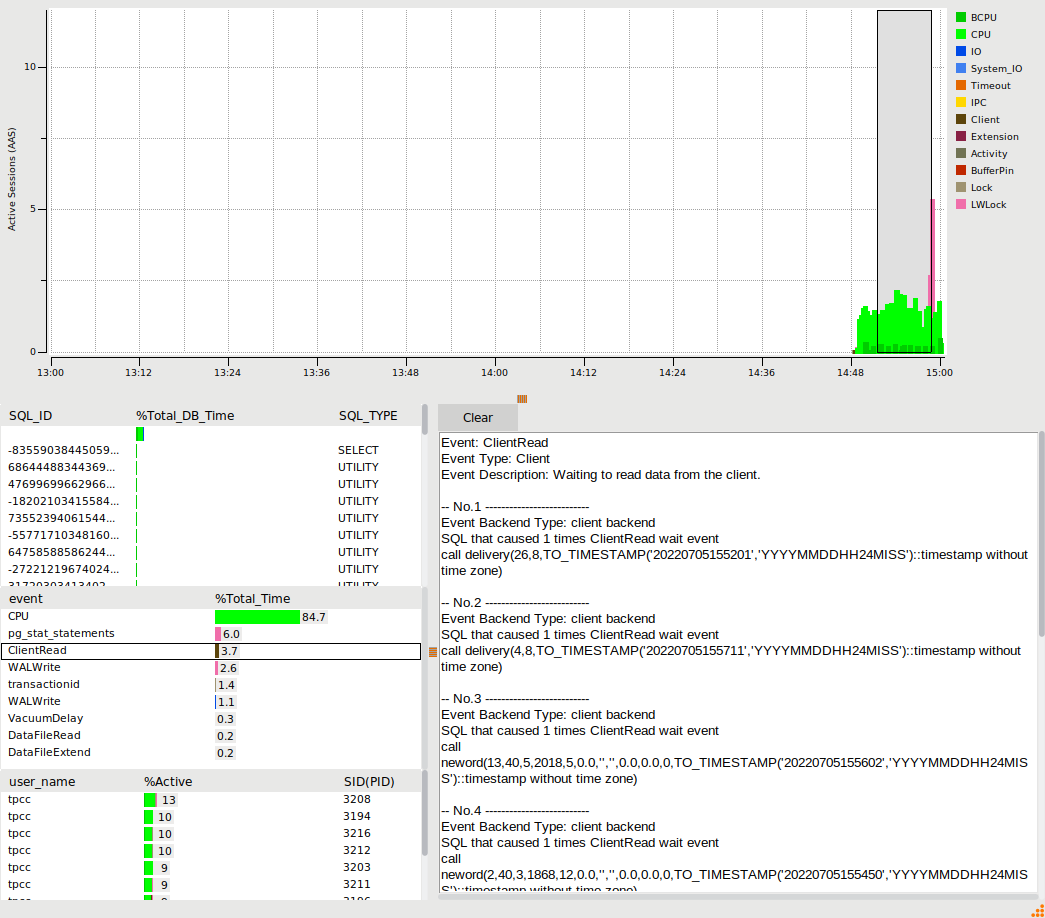Viewport: 1045px width, 918px height.
Task: Select SQL row 47699699662966...
Action: coord(211,484)
